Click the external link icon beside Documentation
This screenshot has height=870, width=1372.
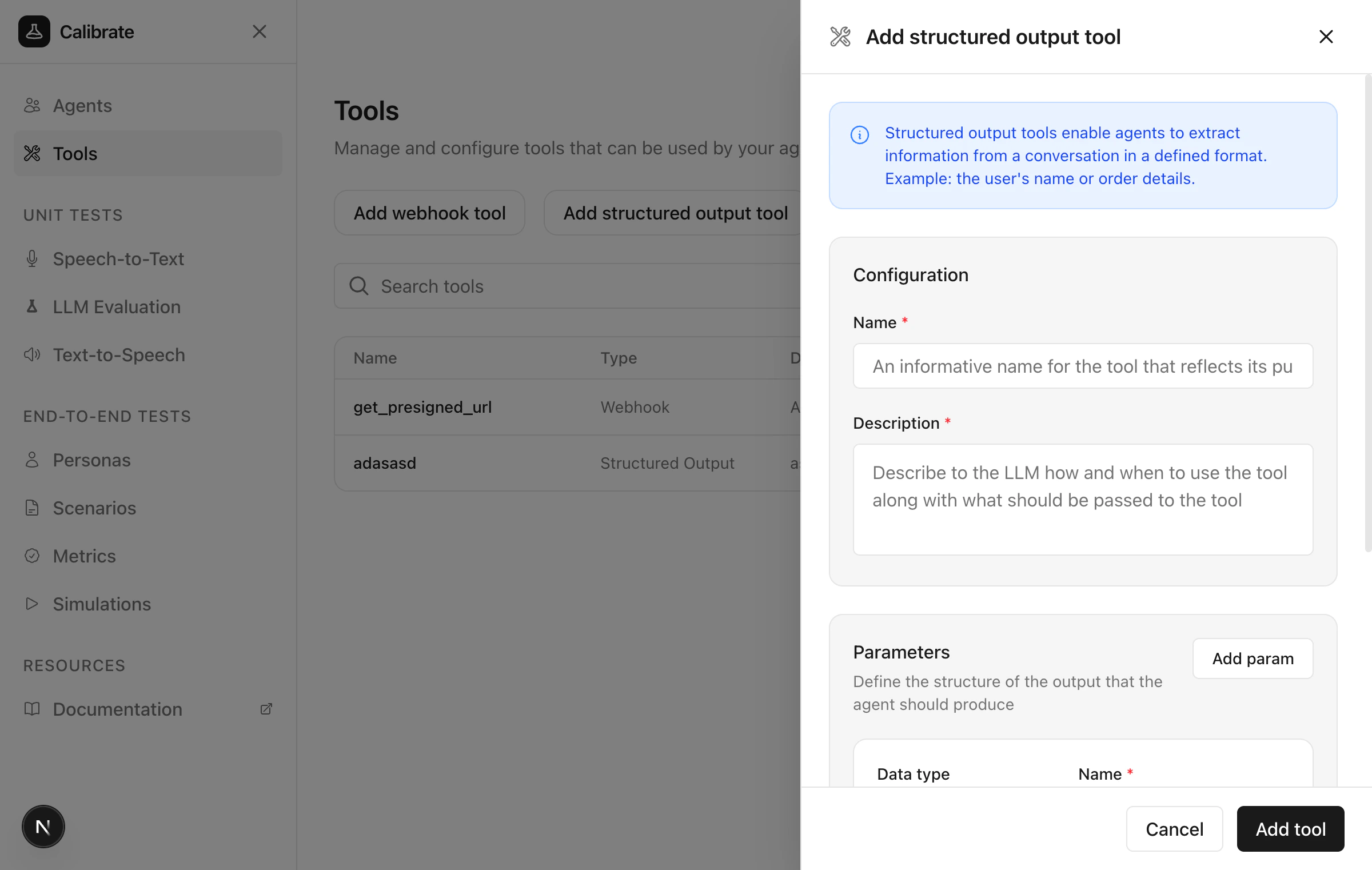pos(266,709)
